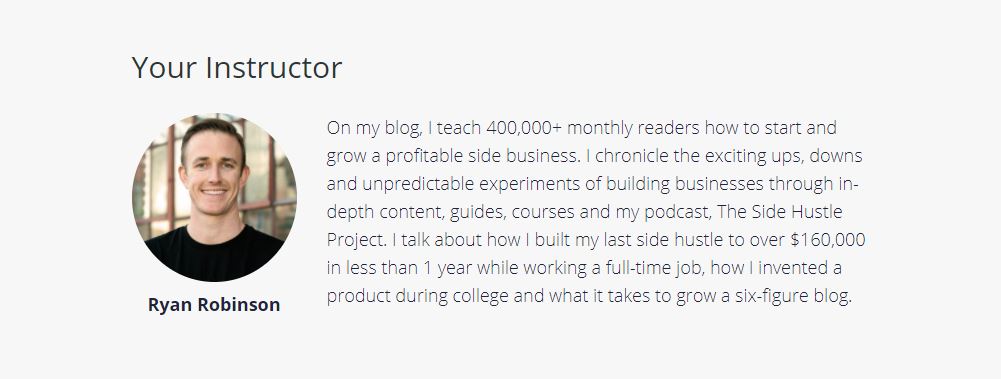Viewport: 1001px width, 379px height.
Task: Click the "Ryan Robinson" name label
Action: 214,304
